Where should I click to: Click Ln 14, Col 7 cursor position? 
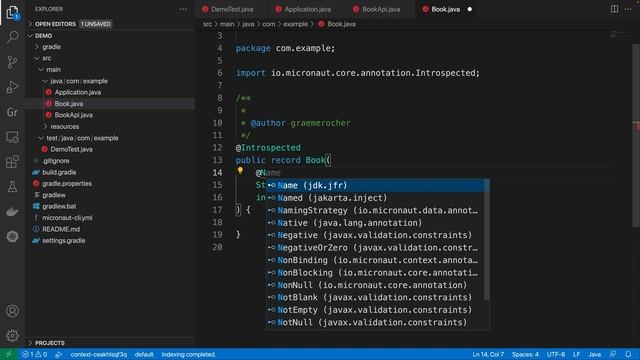click(x=488, y=354)
